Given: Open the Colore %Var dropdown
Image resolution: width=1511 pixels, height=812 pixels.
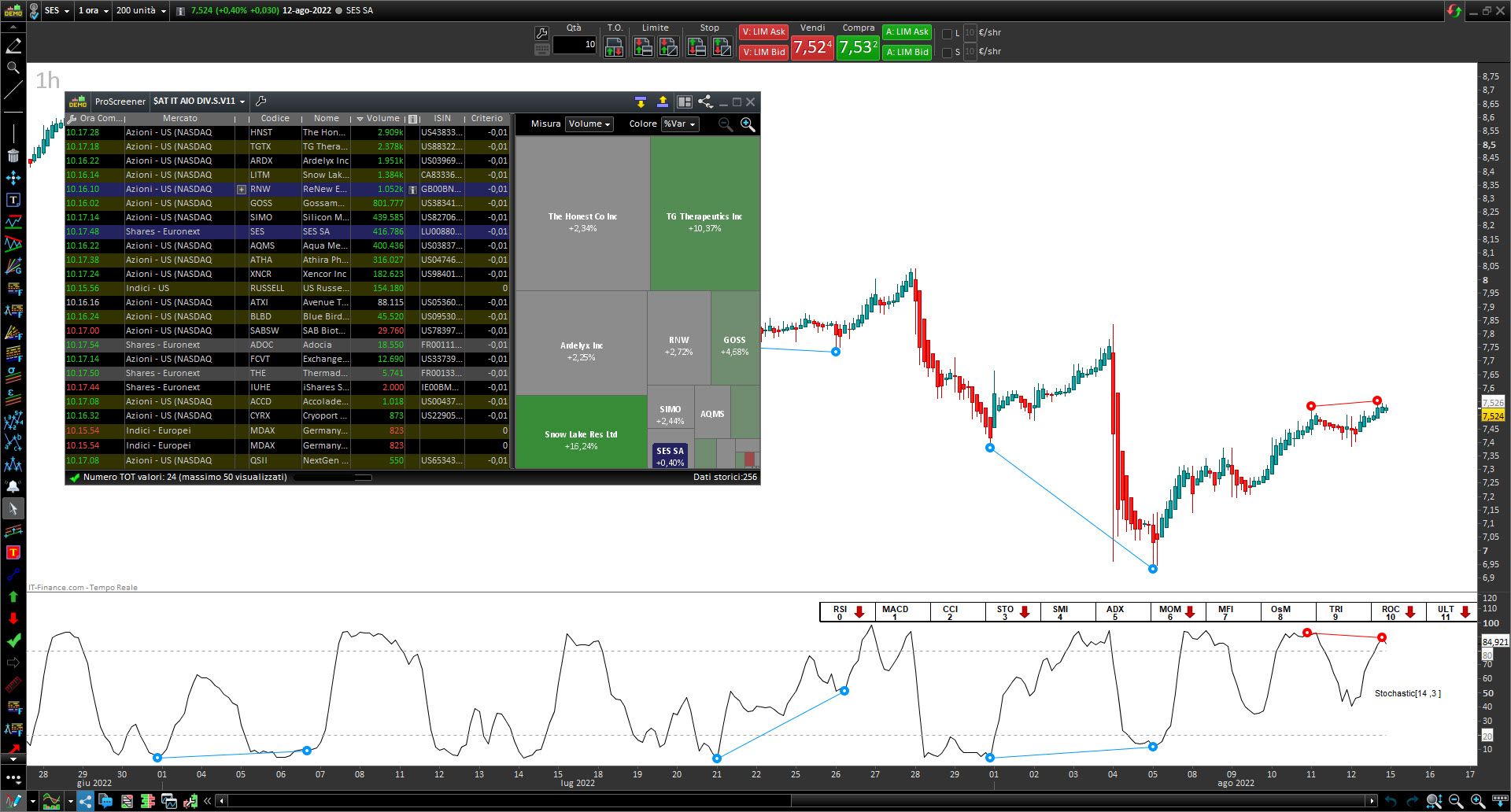Looking at the screenshot, I should [680, 124].
